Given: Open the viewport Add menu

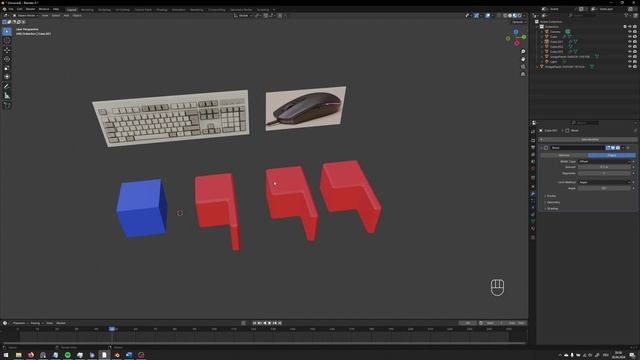Looking at the screenshot, I should pyautogui.click(x=66, y=16).
